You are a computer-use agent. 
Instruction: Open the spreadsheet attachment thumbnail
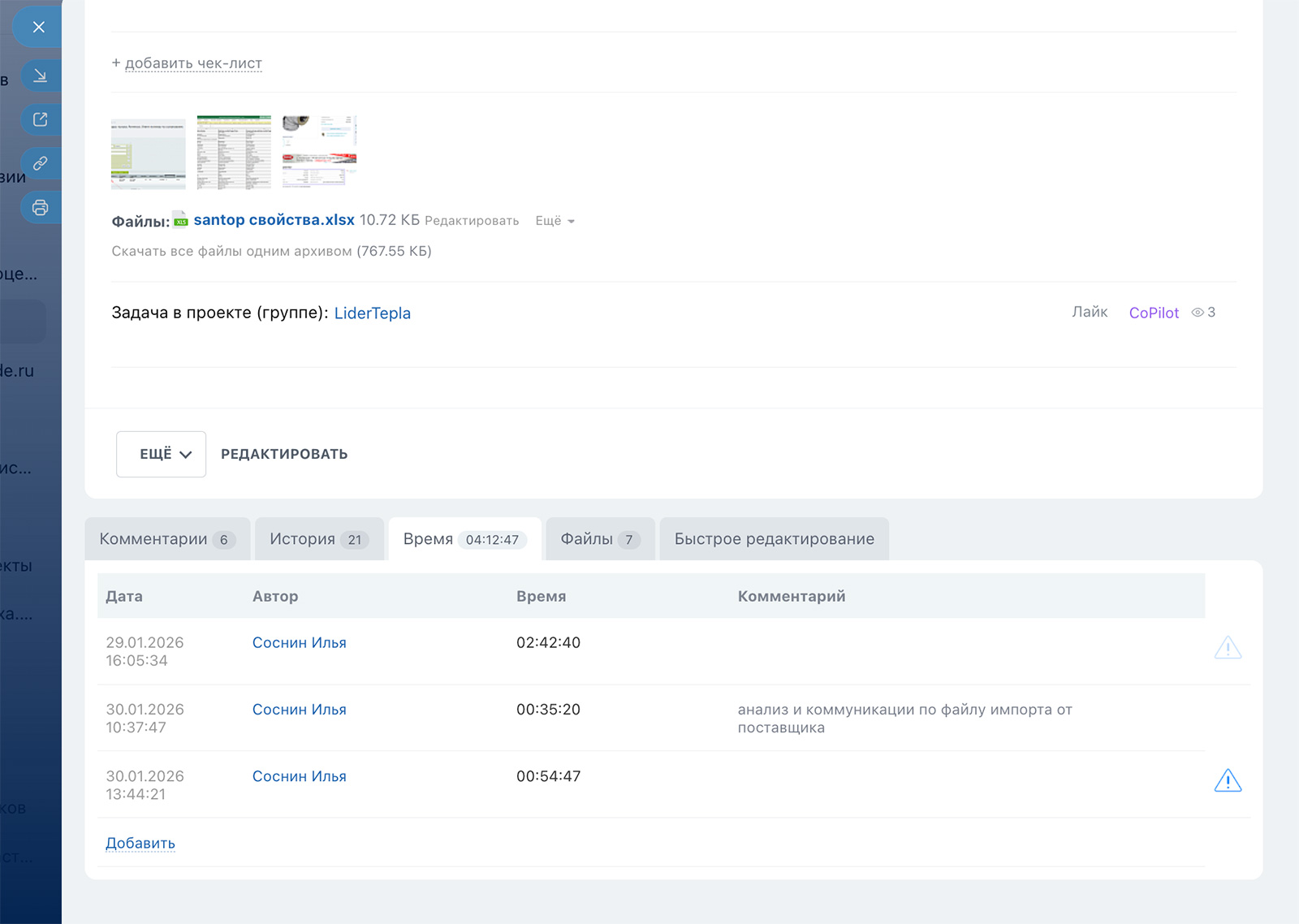pyautogui.click(x=234, y=153)
